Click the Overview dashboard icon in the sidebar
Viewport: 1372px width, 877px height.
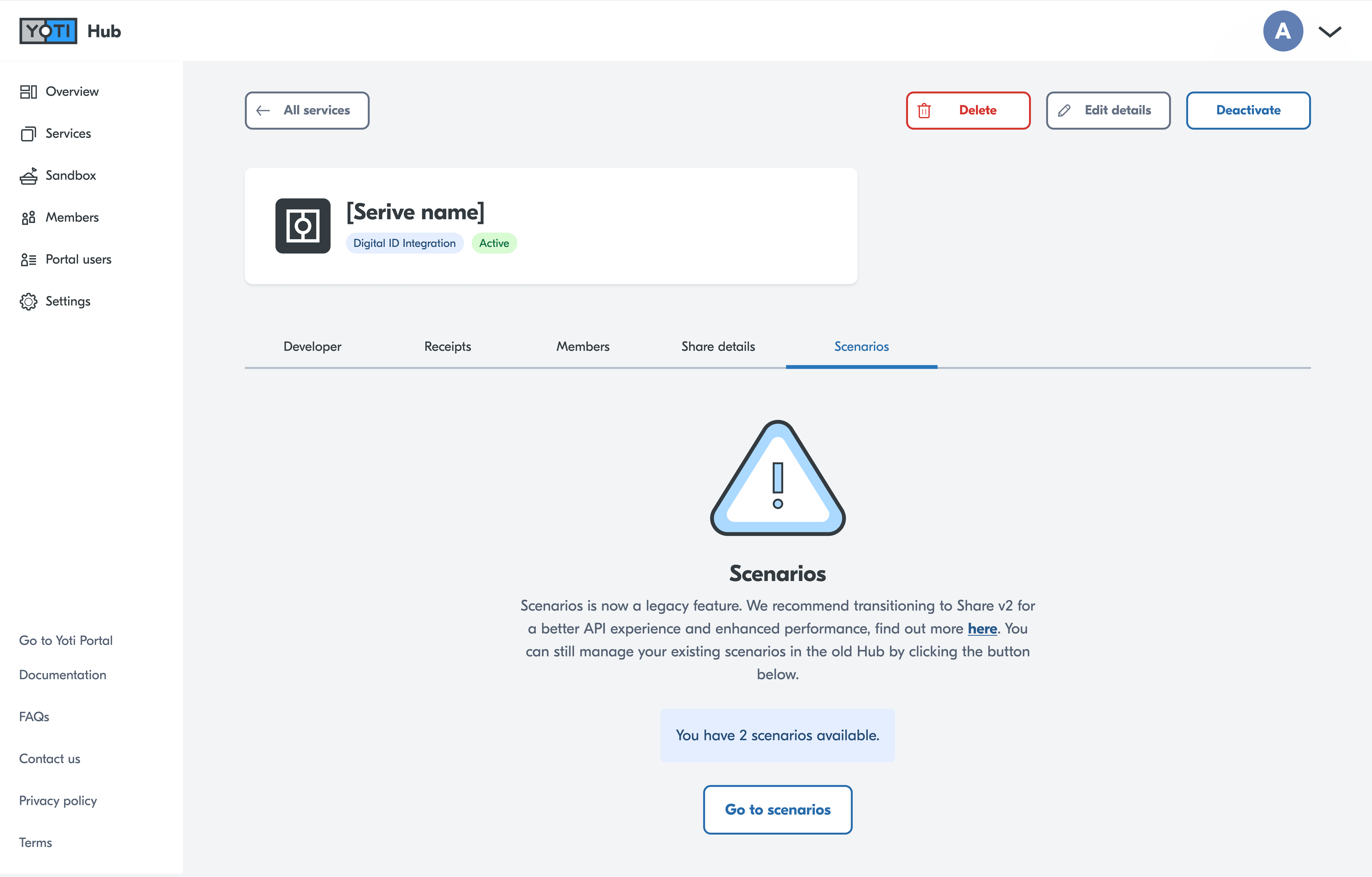(29, 92)
